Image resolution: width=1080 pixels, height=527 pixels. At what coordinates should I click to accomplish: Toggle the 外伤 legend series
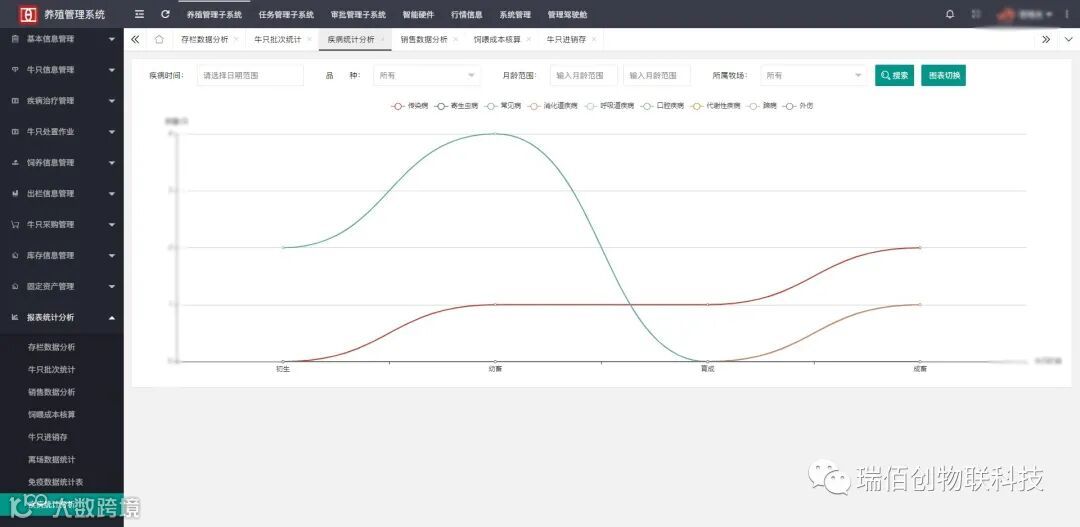[x=798, y=106]
